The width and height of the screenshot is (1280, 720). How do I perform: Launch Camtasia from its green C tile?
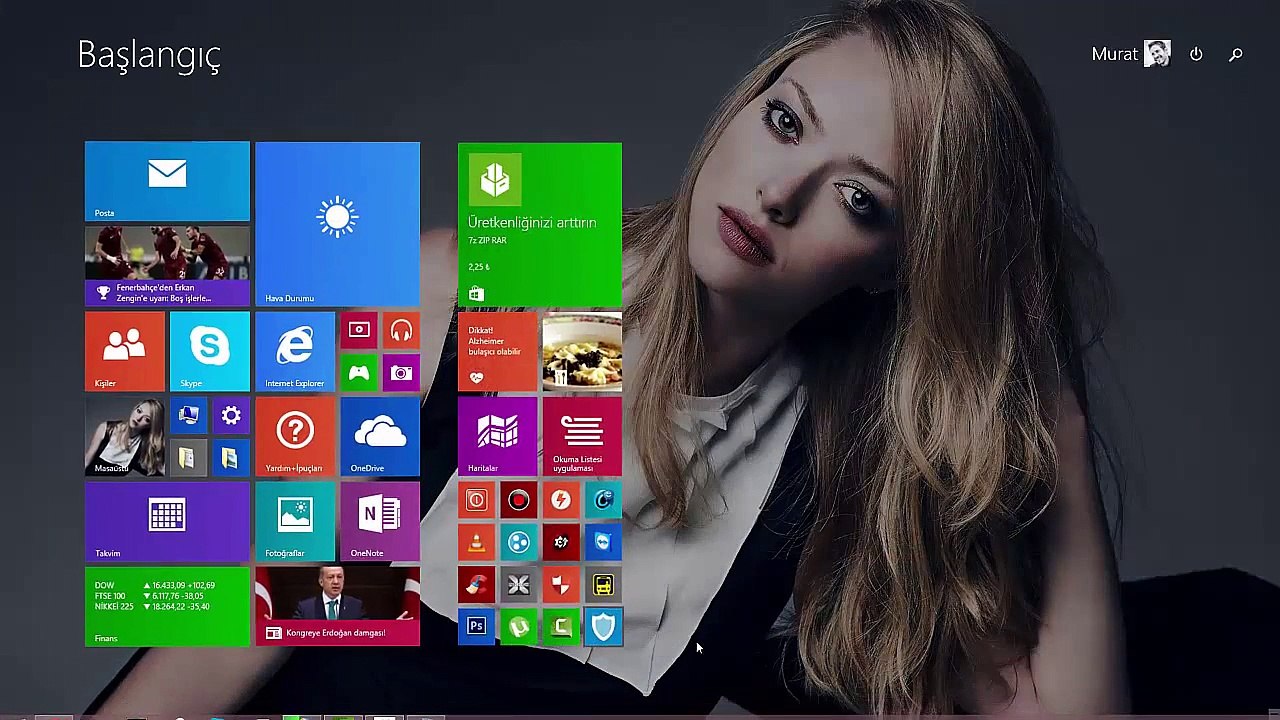pos(561,628)
